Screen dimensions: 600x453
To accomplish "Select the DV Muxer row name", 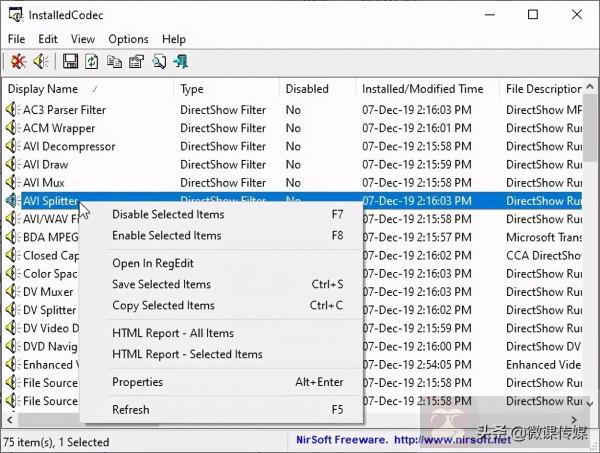I will pos(48,292).
